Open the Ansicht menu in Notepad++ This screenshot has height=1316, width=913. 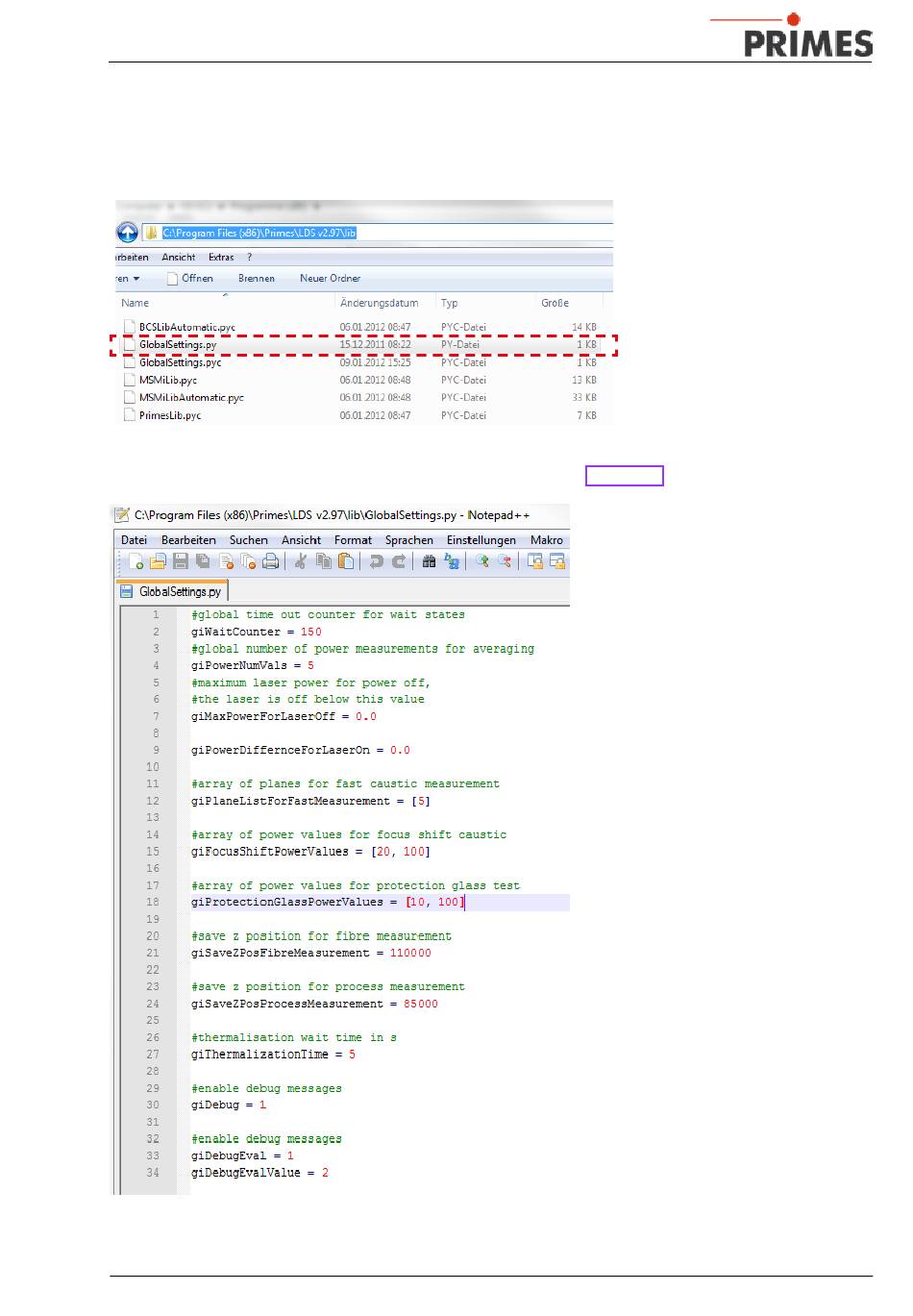pos(302,540)
